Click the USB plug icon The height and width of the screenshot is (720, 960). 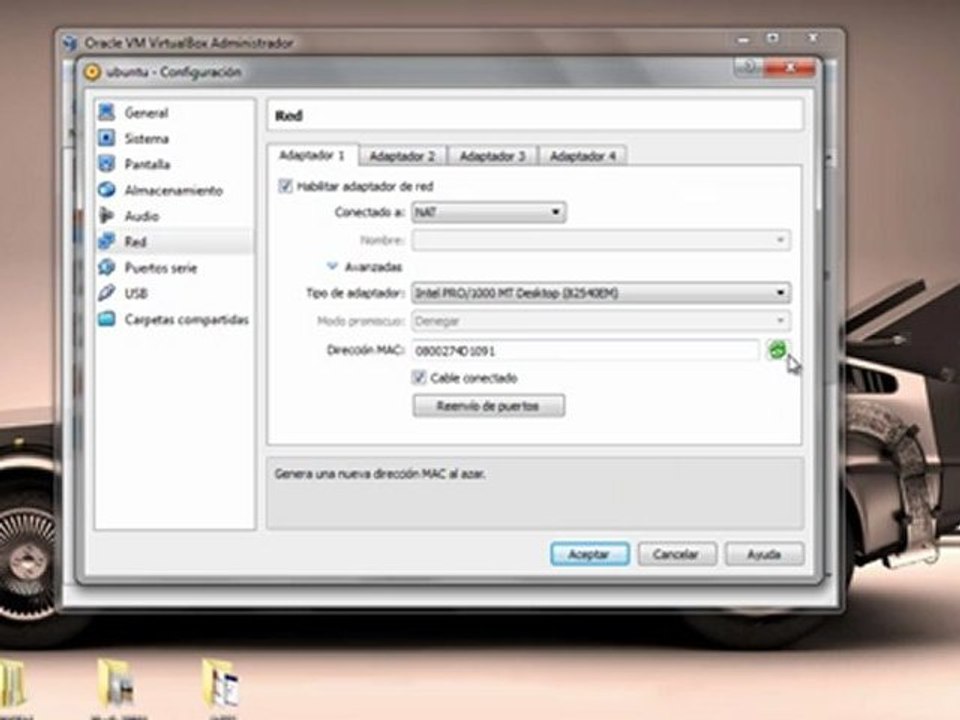point(107,293)
